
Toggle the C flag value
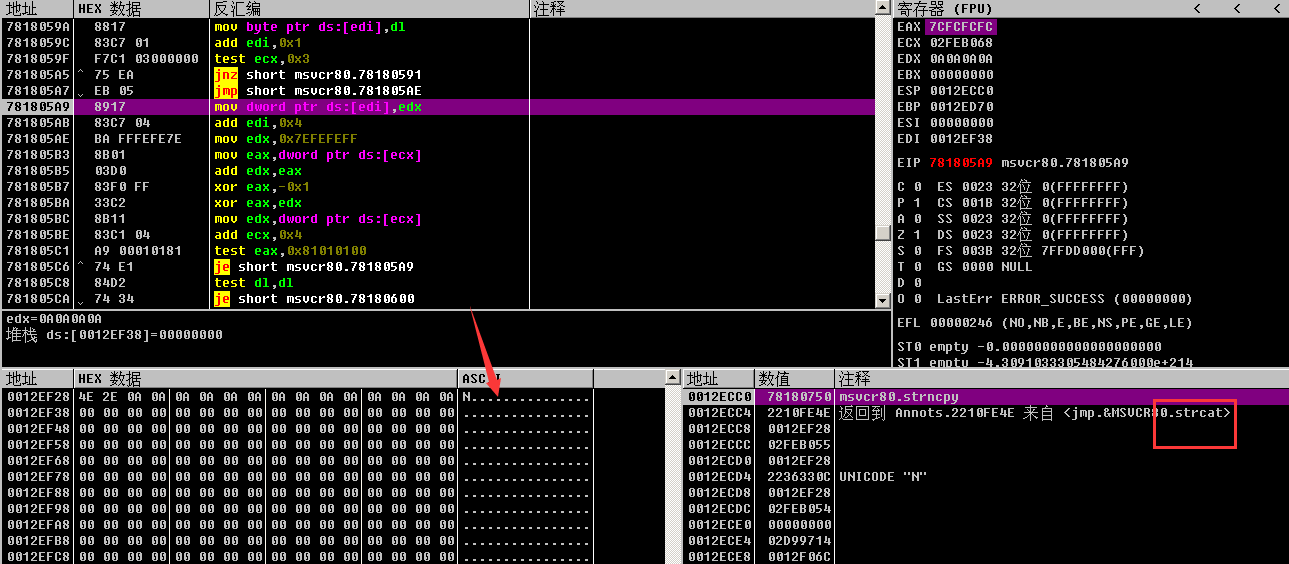pyautogui.click(x=917, y=187)
